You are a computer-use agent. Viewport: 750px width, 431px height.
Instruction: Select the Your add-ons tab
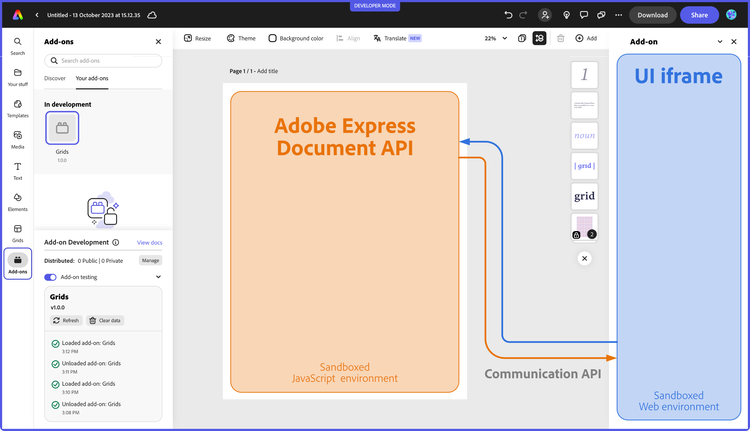coord(92,78)
